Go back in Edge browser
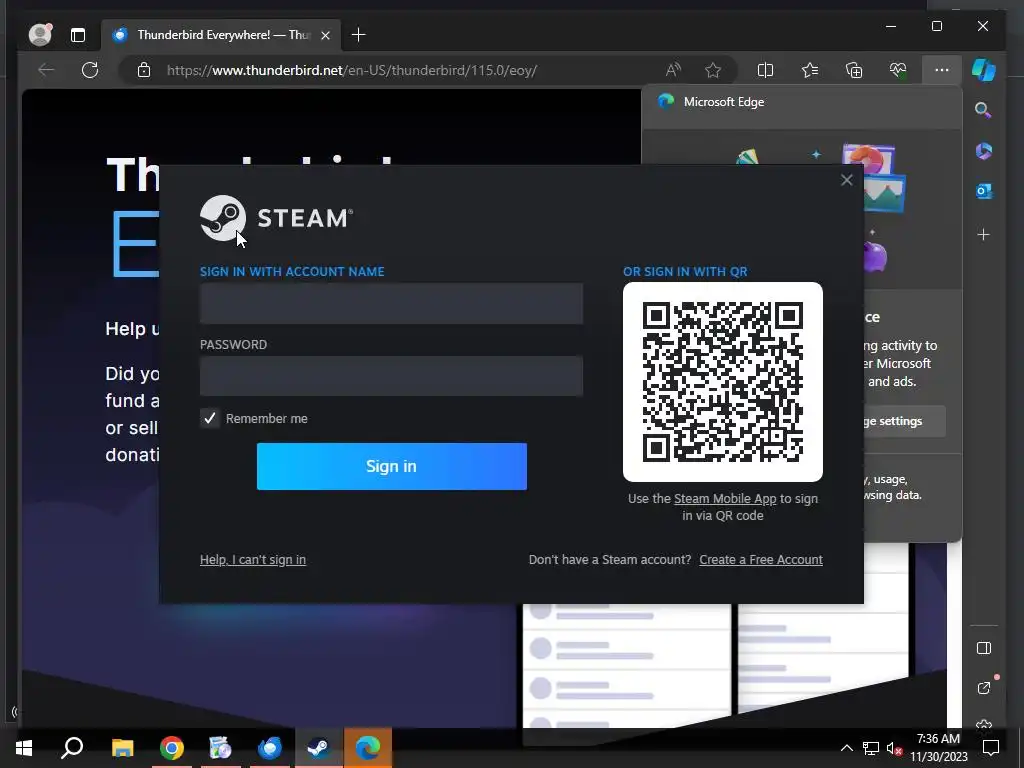Viewport: 1024px width, 768px height. pyautogui.click(x=46, y=70)
